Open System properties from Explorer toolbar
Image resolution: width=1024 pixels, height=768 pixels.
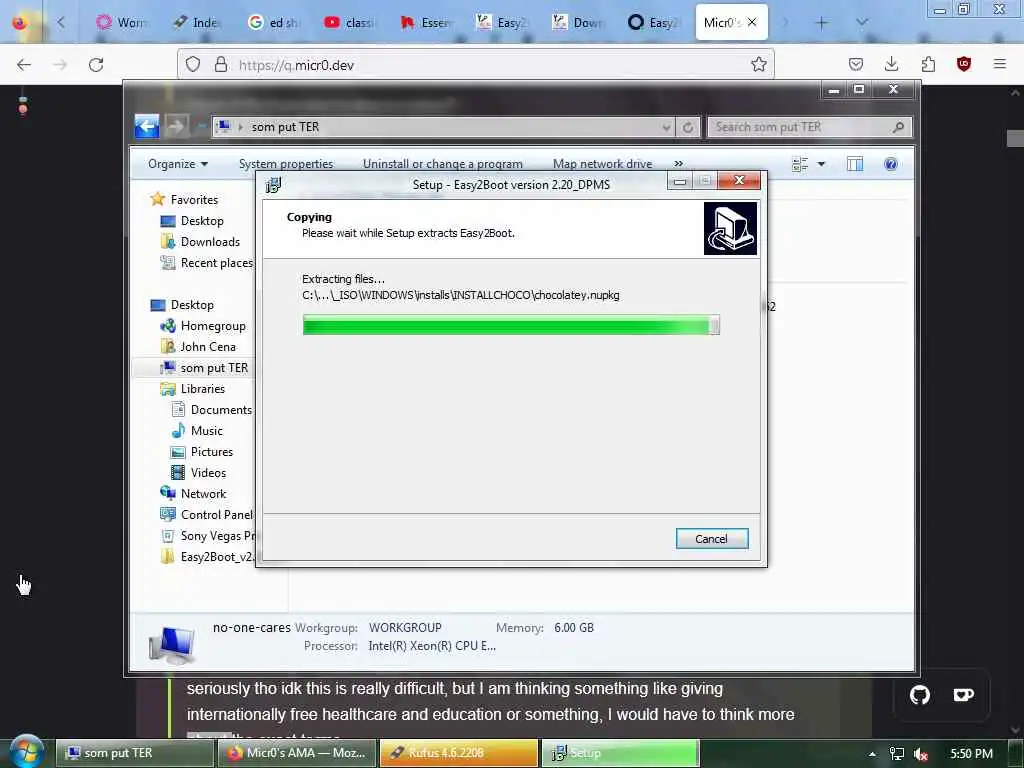(x=286, y=164)
